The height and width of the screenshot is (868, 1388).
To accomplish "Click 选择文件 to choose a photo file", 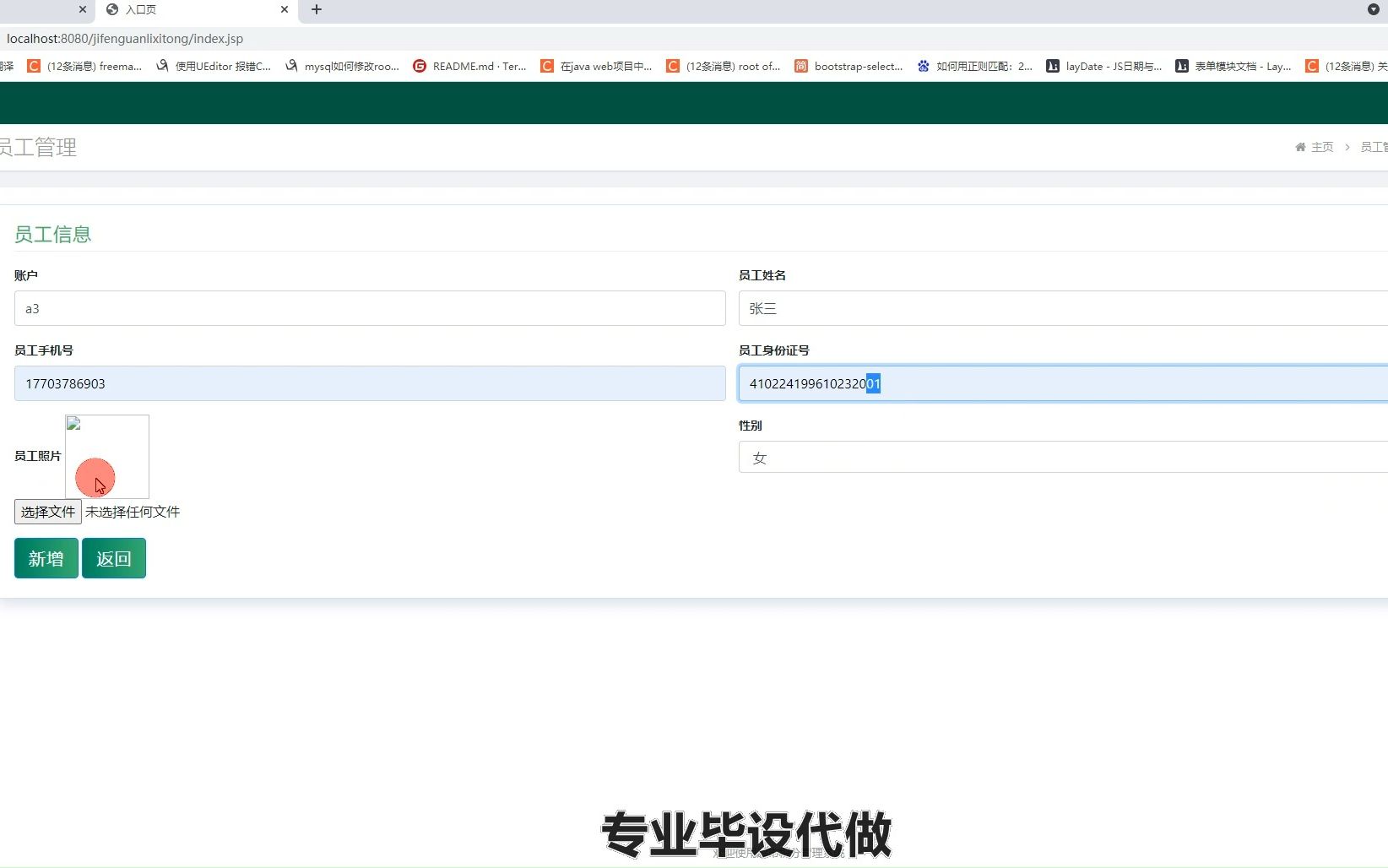I will click(x=47, y=512).
